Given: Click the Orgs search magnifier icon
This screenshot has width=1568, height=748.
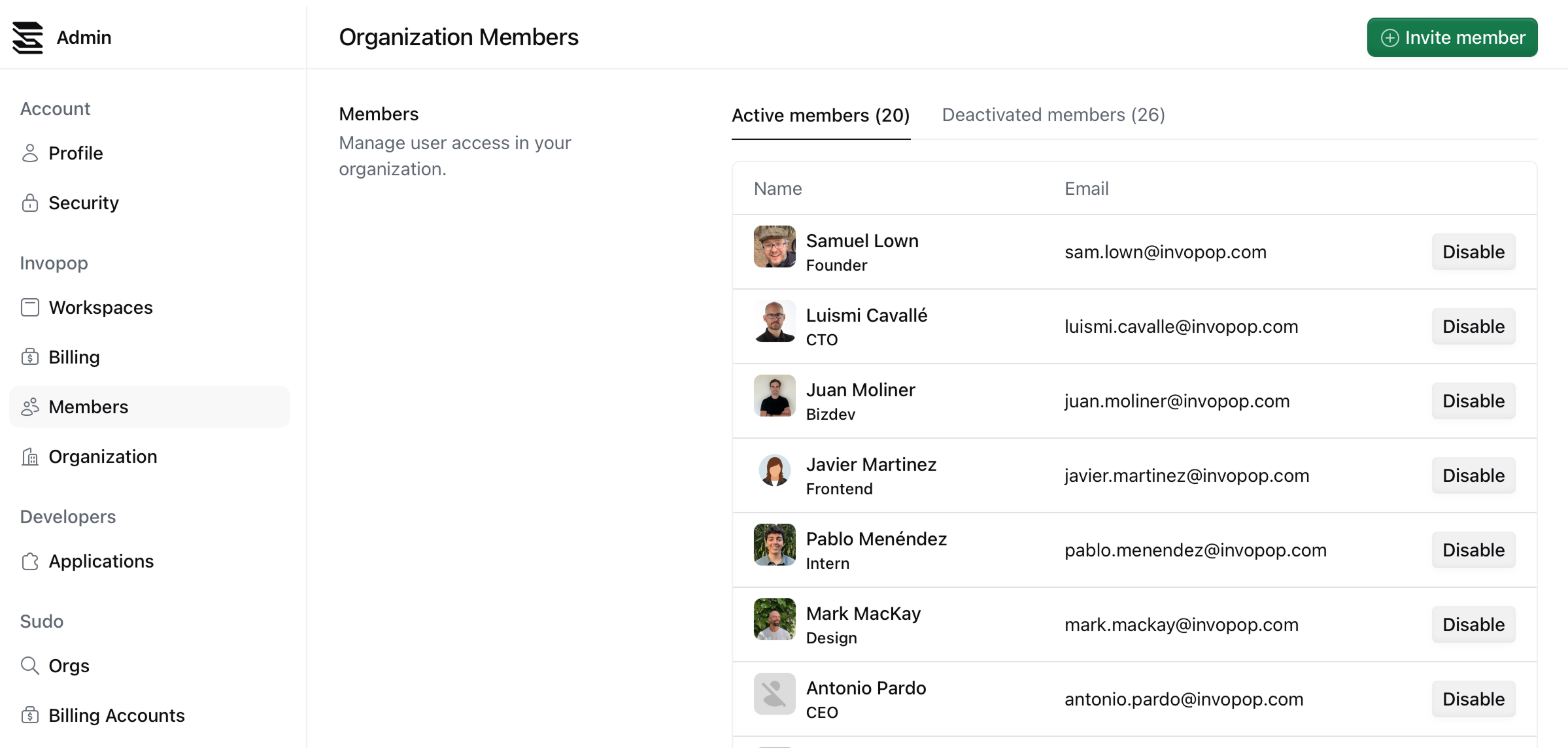Looking at the screenshot, I should coord(30,666).
